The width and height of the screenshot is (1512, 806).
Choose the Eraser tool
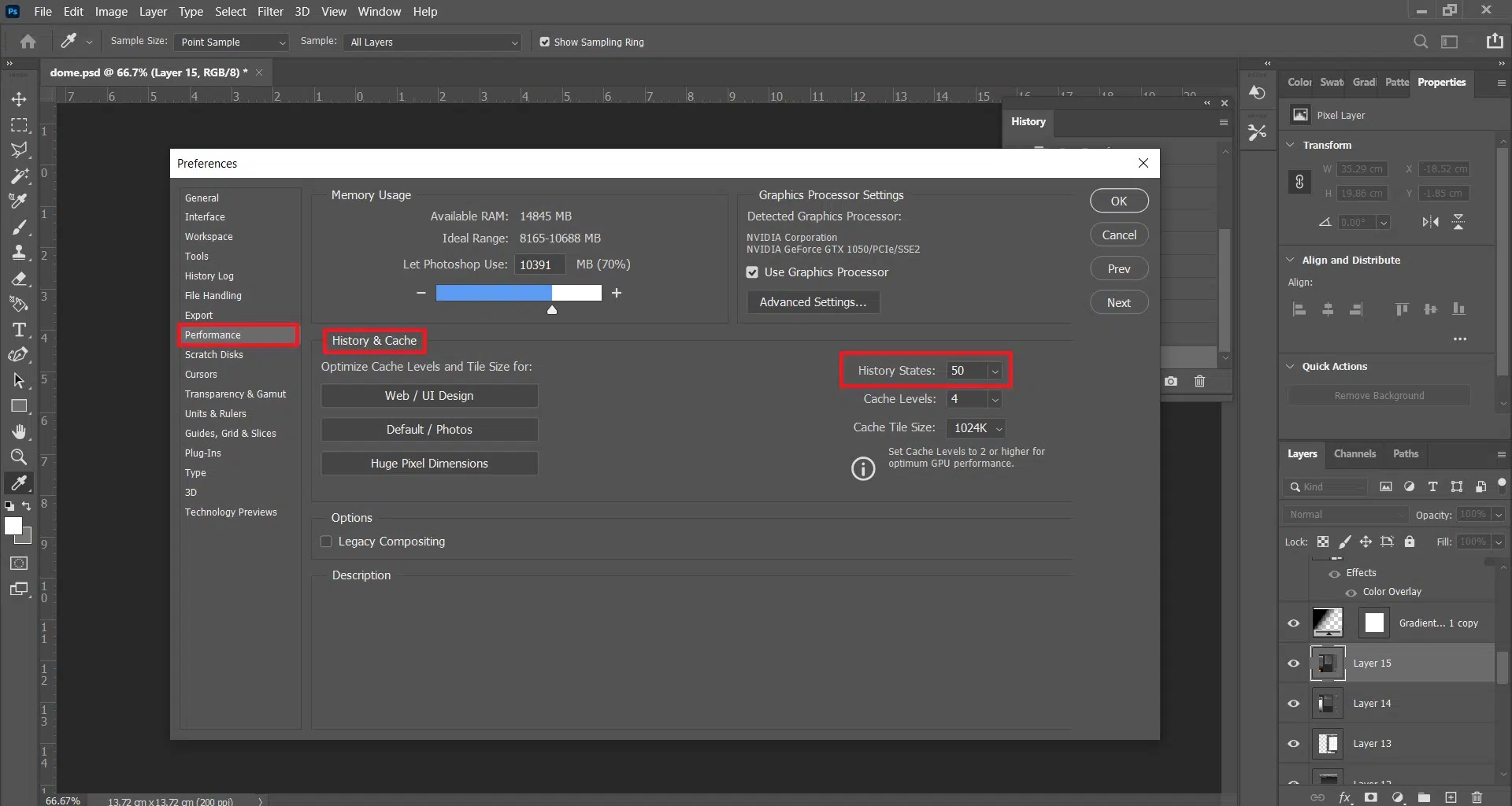pos(19,279)
